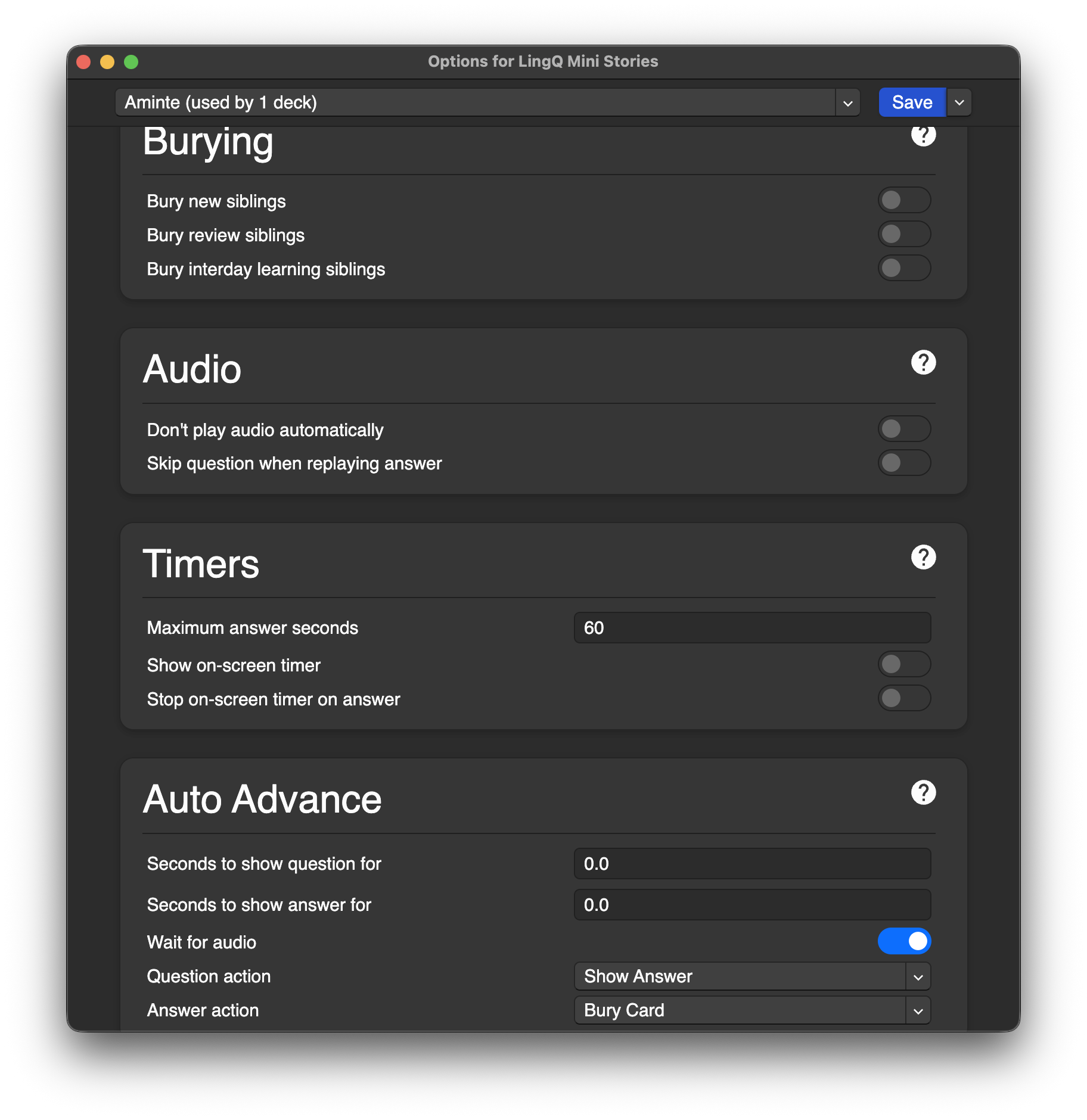Click the Maximum answer seconds label
1087x1120 pixels.
point(253,628)
